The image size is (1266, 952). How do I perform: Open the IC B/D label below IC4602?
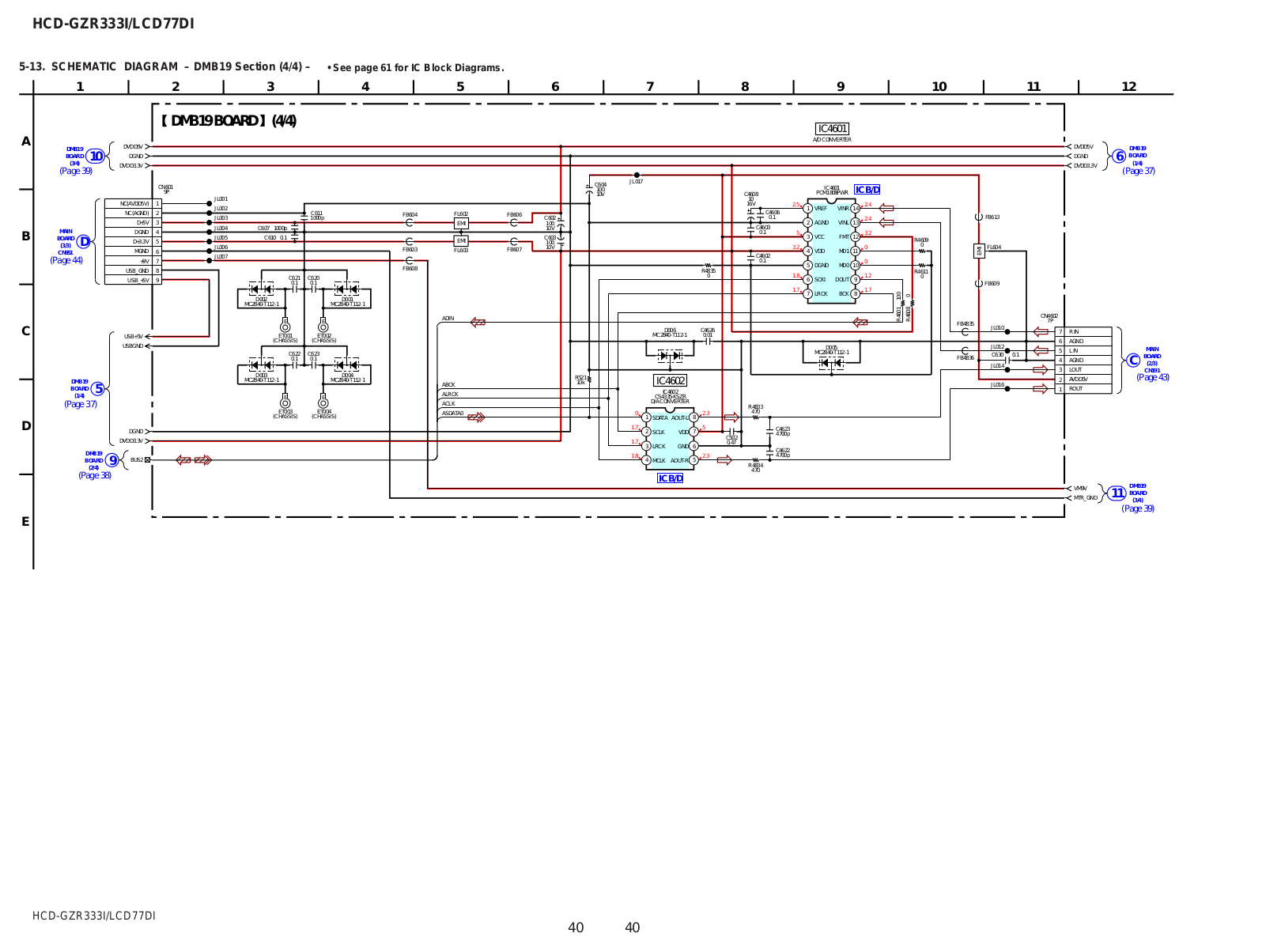pos(670,478)
